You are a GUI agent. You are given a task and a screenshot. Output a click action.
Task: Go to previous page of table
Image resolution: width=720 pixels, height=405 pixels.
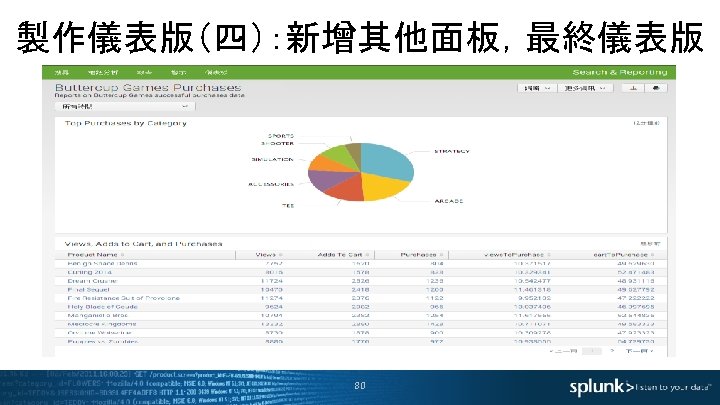coord(563,351)
